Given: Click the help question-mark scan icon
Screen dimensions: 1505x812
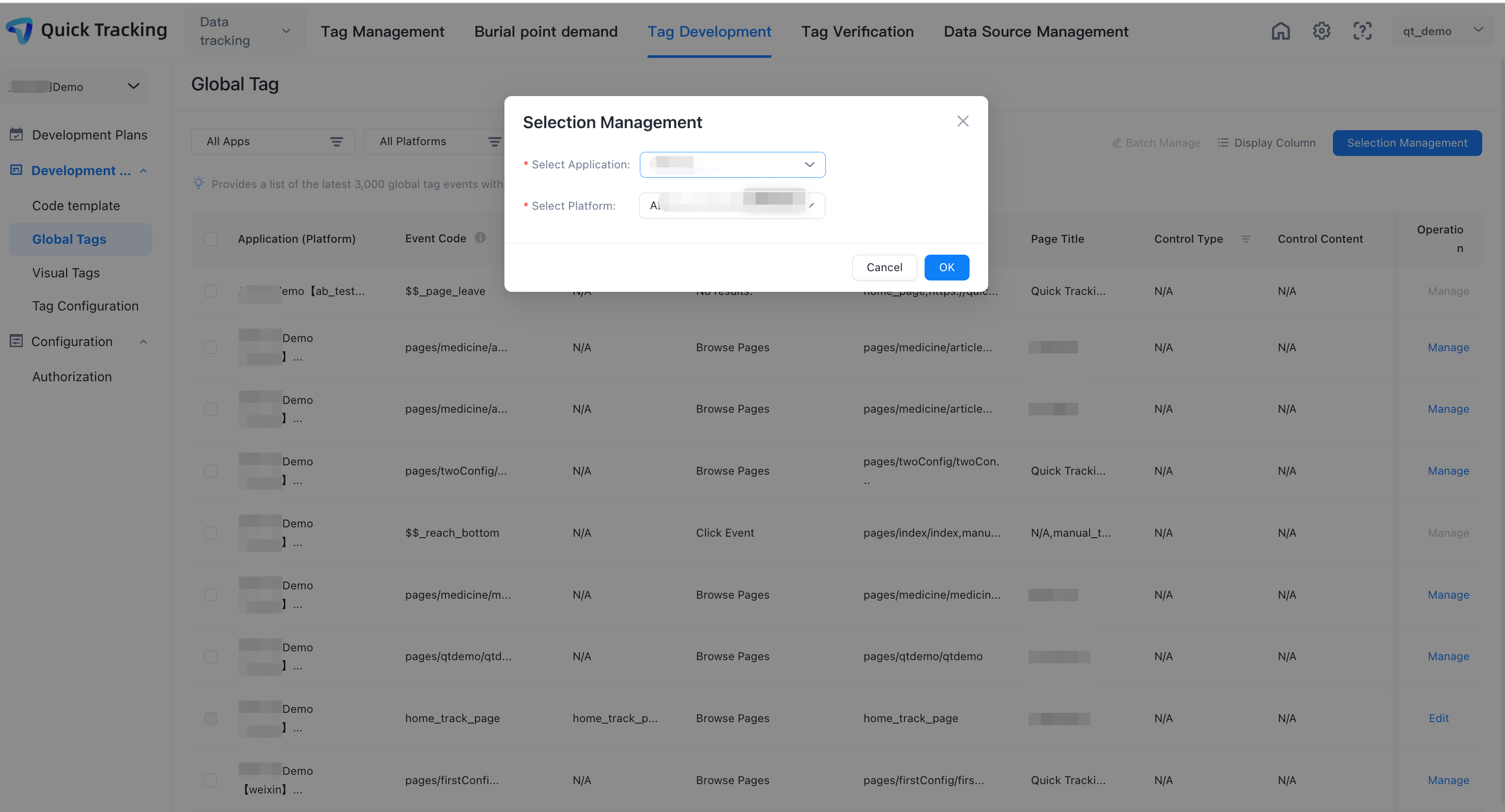Looking at the screenshot, I should click(1362, 31).
